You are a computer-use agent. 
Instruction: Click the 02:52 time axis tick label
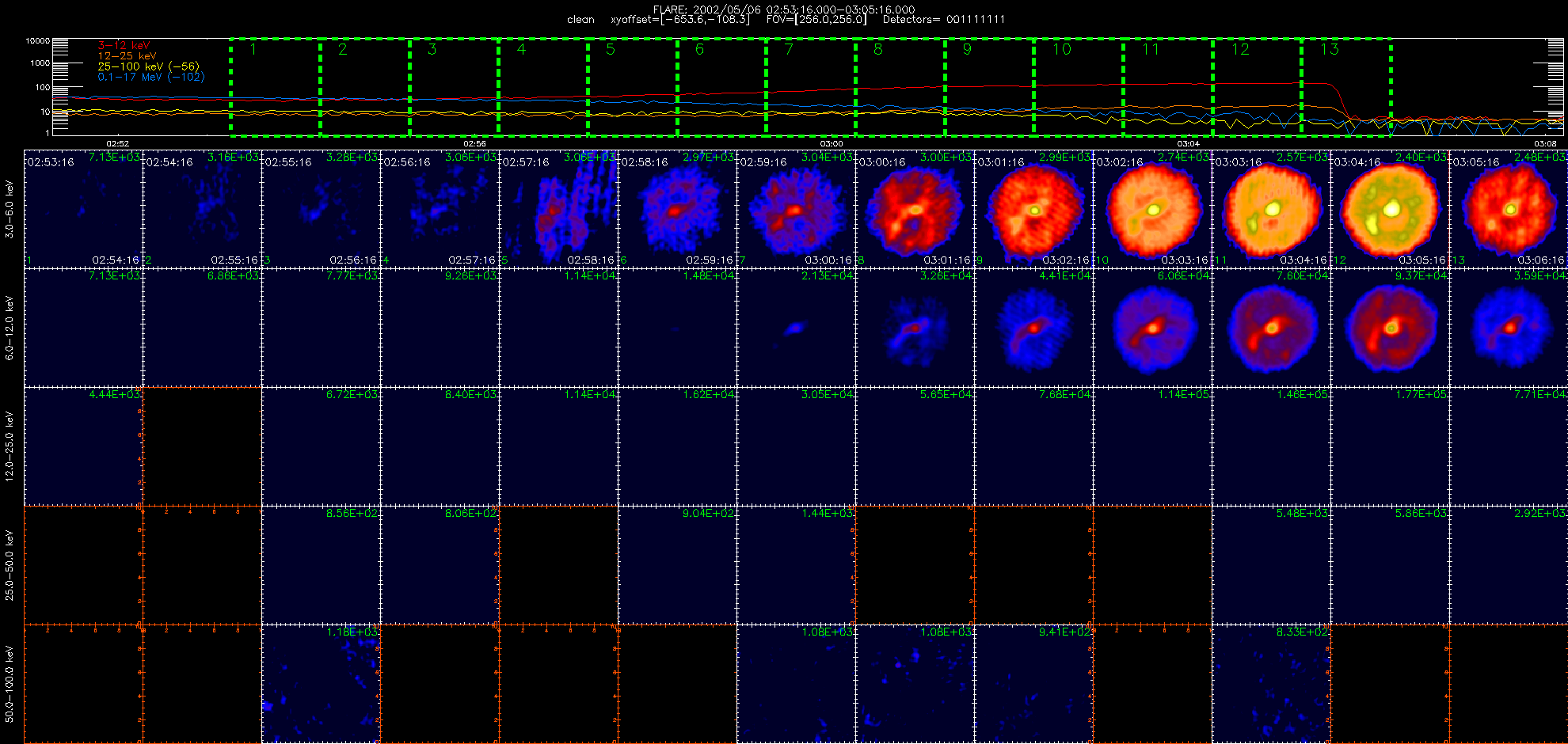click(x=118, y=144)
